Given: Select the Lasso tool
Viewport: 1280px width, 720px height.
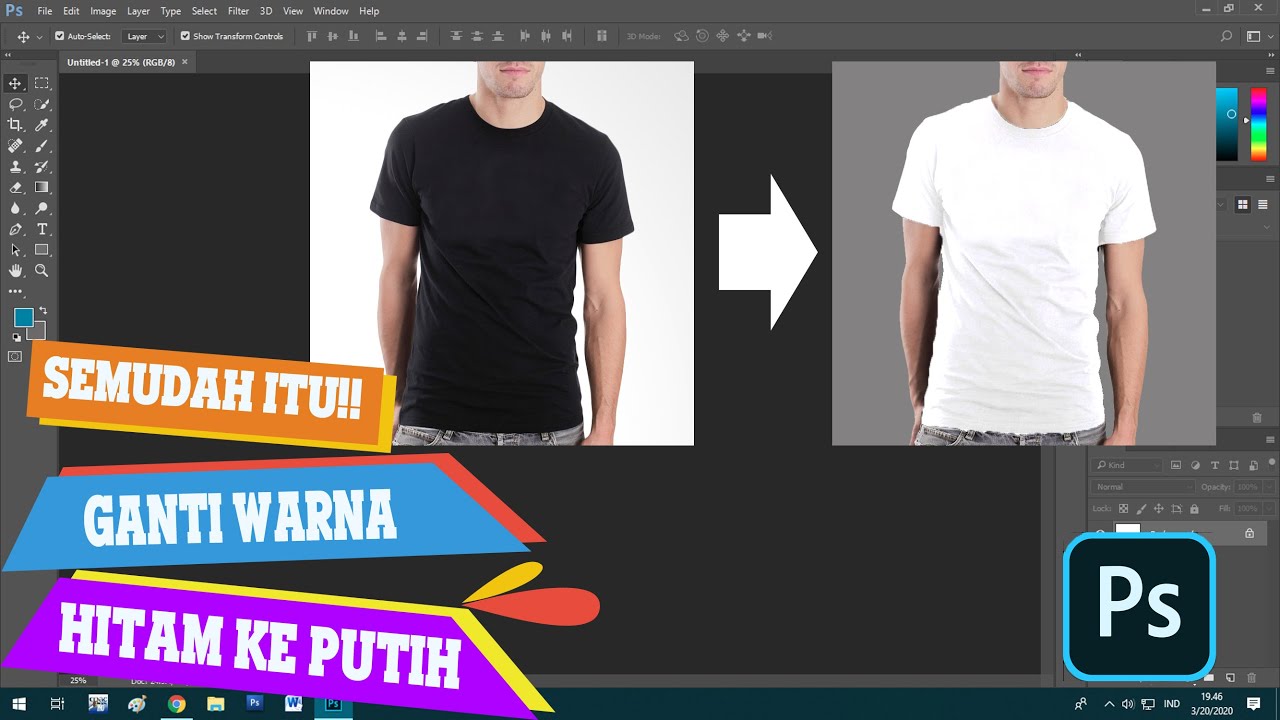Looking at the screenshot, I should pyautogui.click(x=15, y=104).
